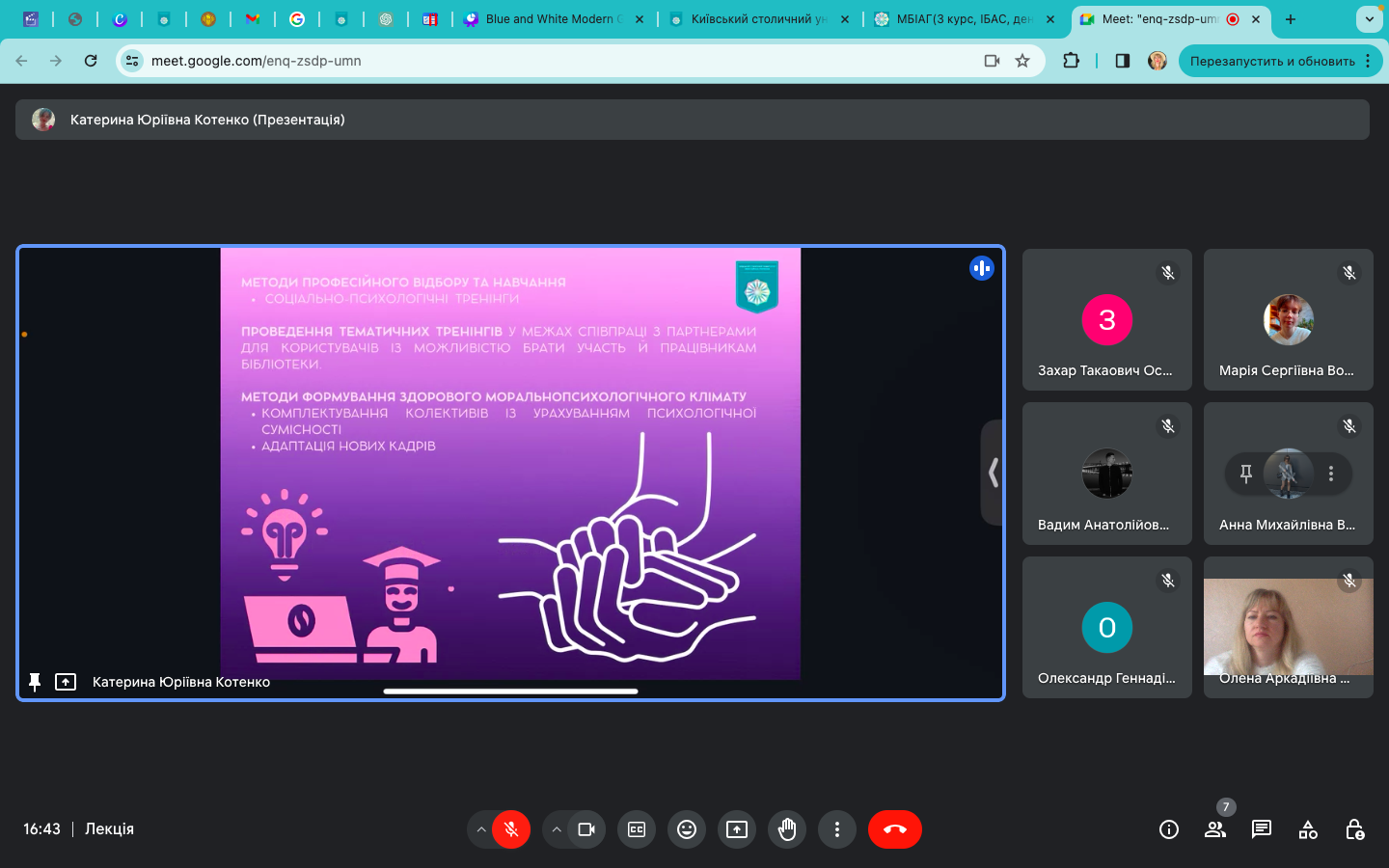
Task: Click Перезапустить и обновить button
Action: [x=1272, y=61]
